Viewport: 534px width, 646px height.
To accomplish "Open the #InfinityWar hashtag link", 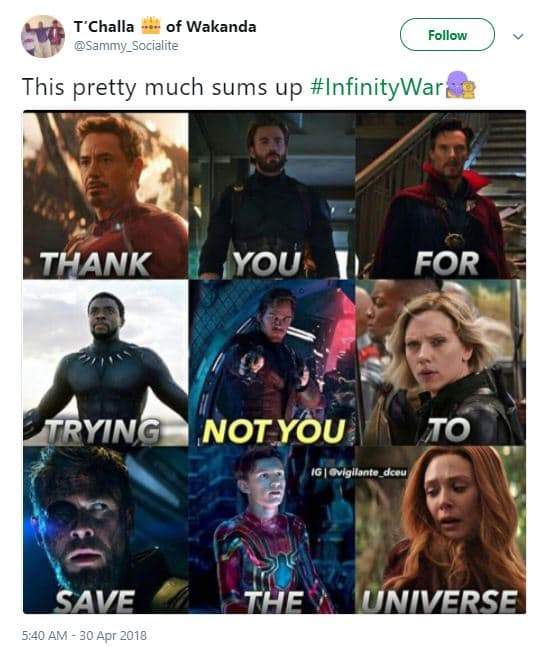I will tap(375, 87).
